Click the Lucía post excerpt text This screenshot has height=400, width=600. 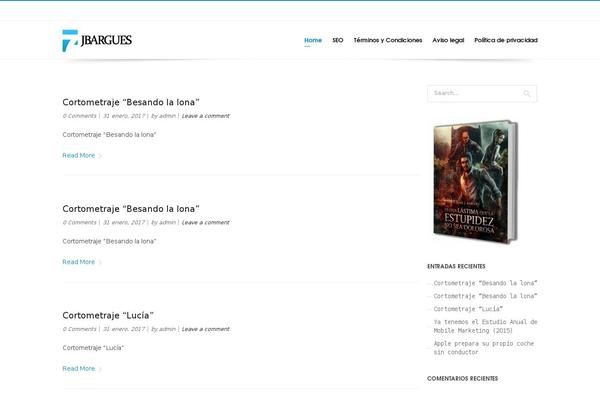pos(93,348)
